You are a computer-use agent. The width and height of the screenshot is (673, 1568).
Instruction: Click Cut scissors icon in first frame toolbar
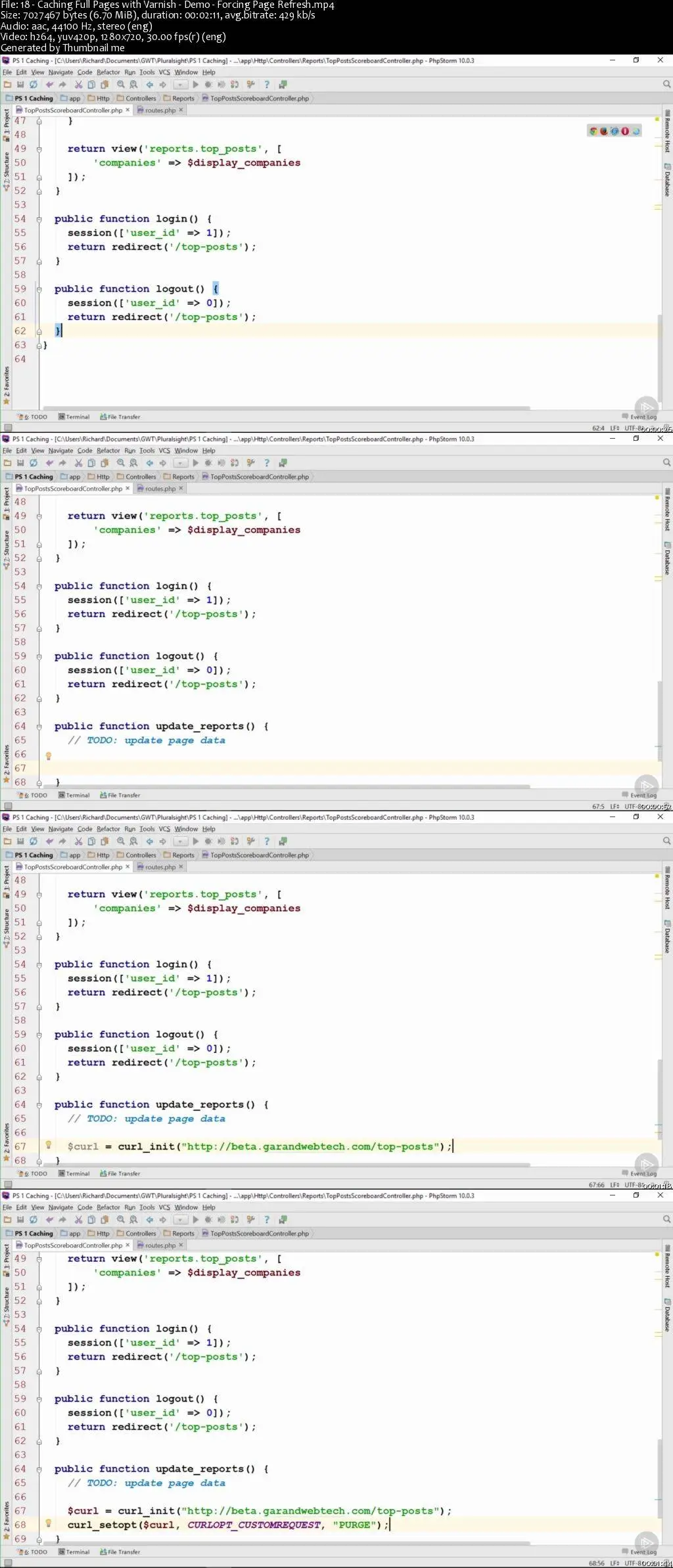pos(79,85)
